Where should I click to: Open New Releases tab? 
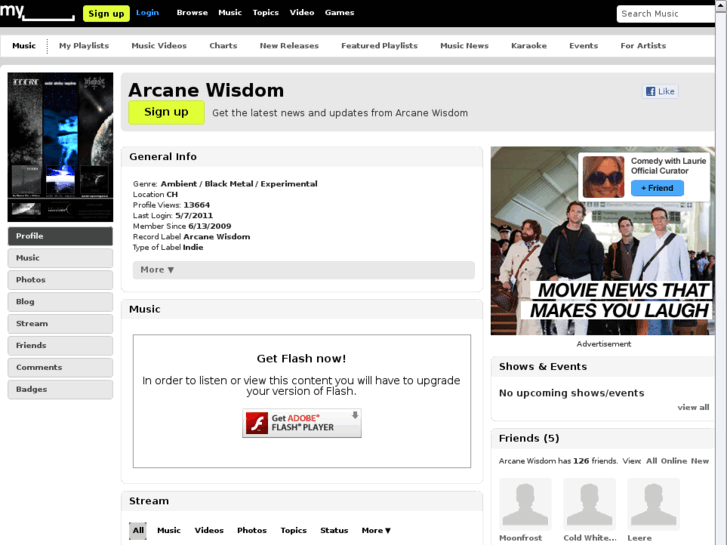(289, 45)
